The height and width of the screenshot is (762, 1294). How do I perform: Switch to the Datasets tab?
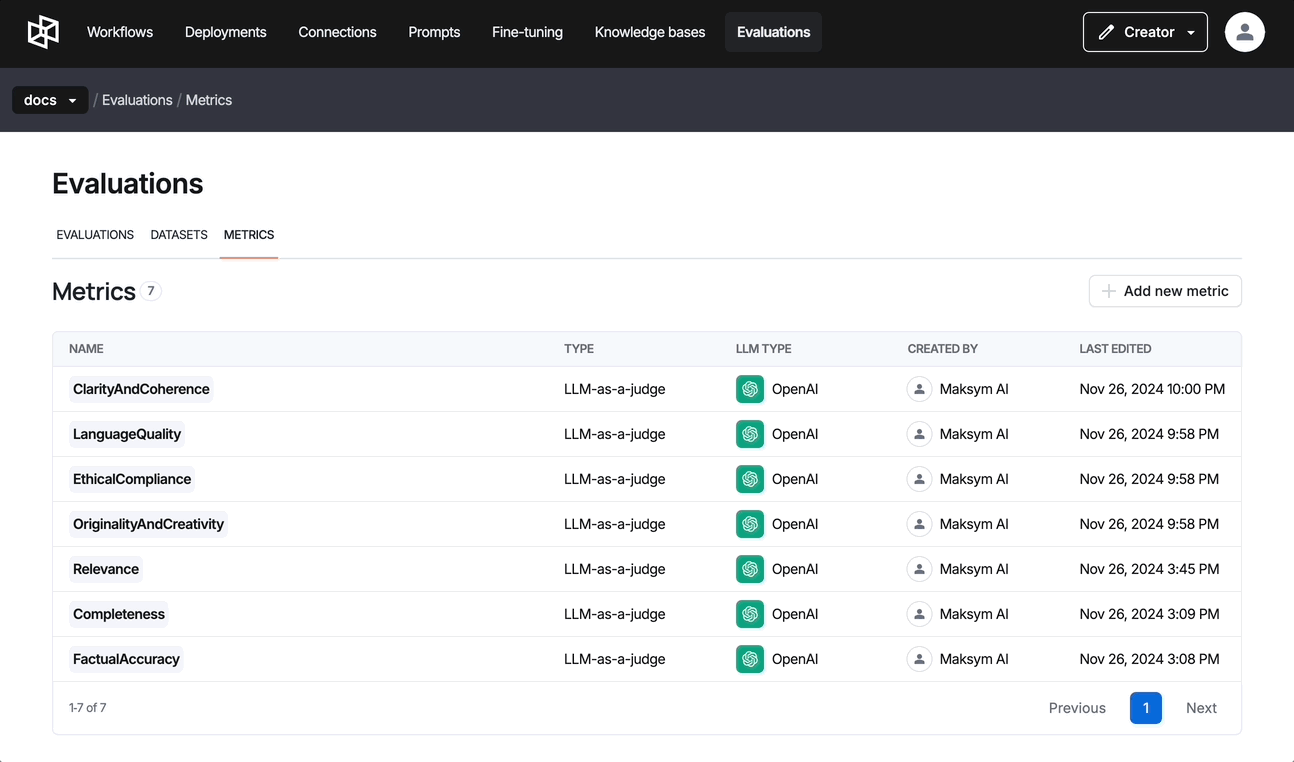tap(179, 235)
